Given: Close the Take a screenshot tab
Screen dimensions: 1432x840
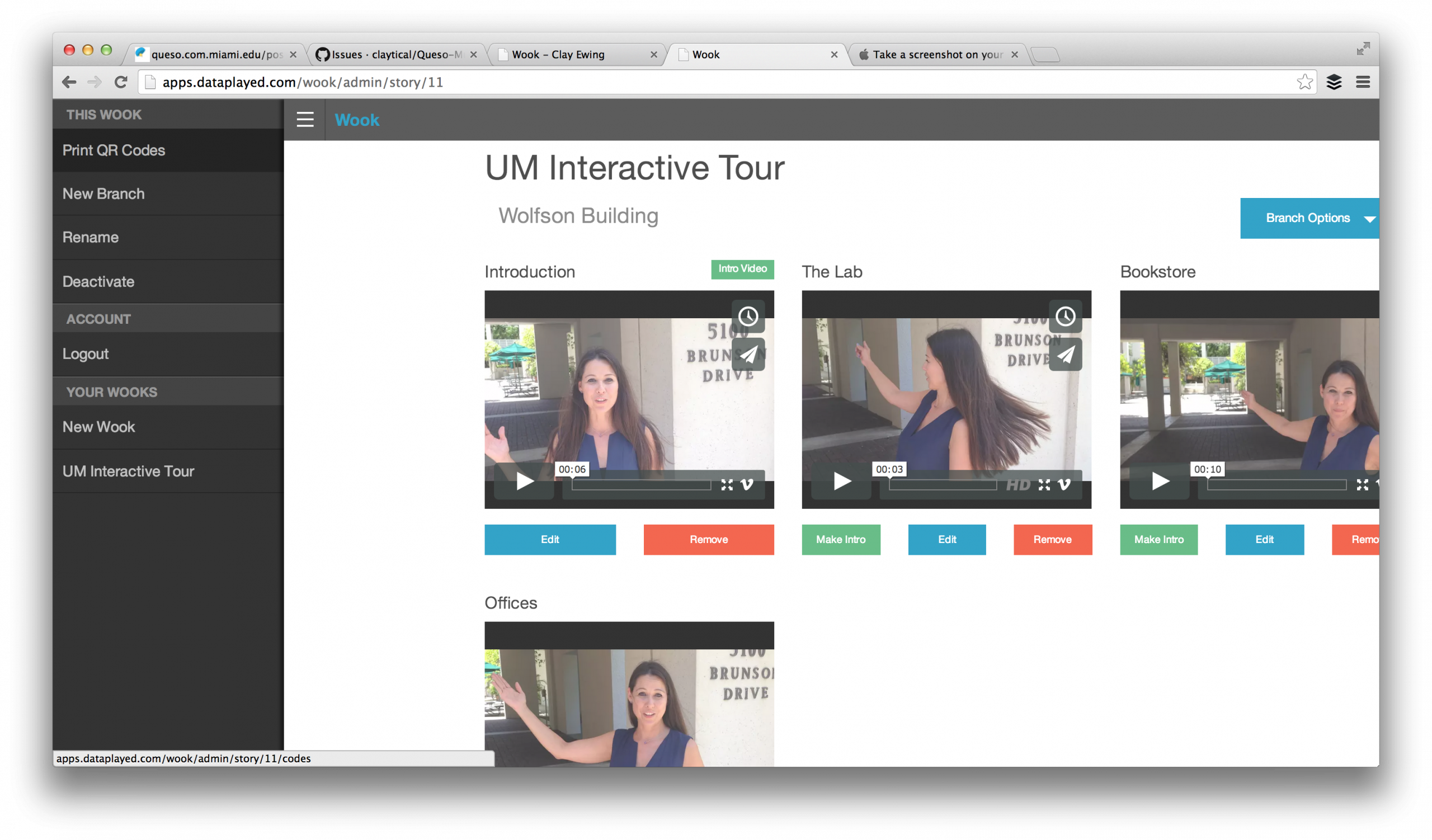Looking at the screenshot, I should point(1014,54).
